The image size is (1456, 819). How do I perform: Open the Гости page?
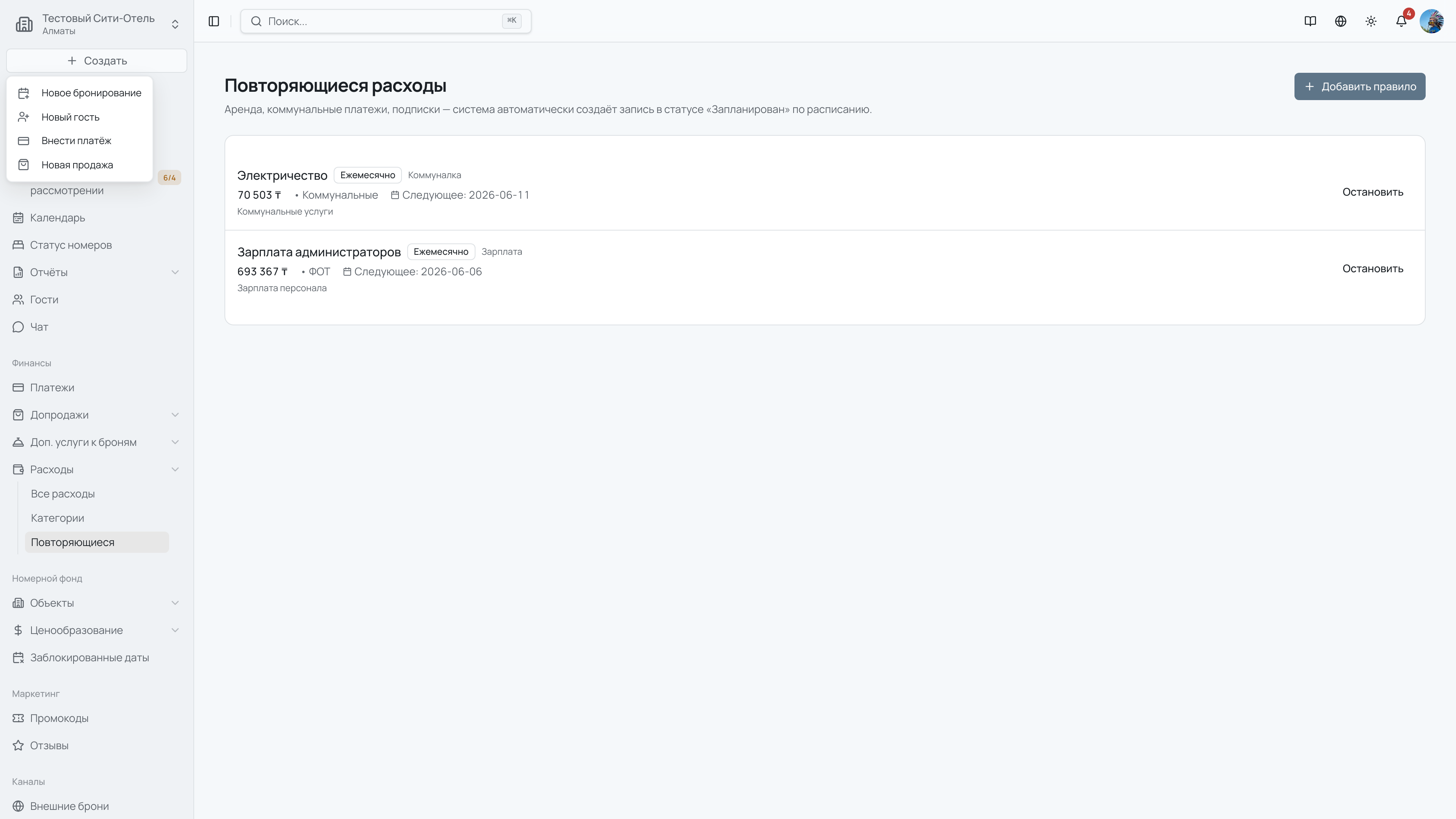[97, 300]
